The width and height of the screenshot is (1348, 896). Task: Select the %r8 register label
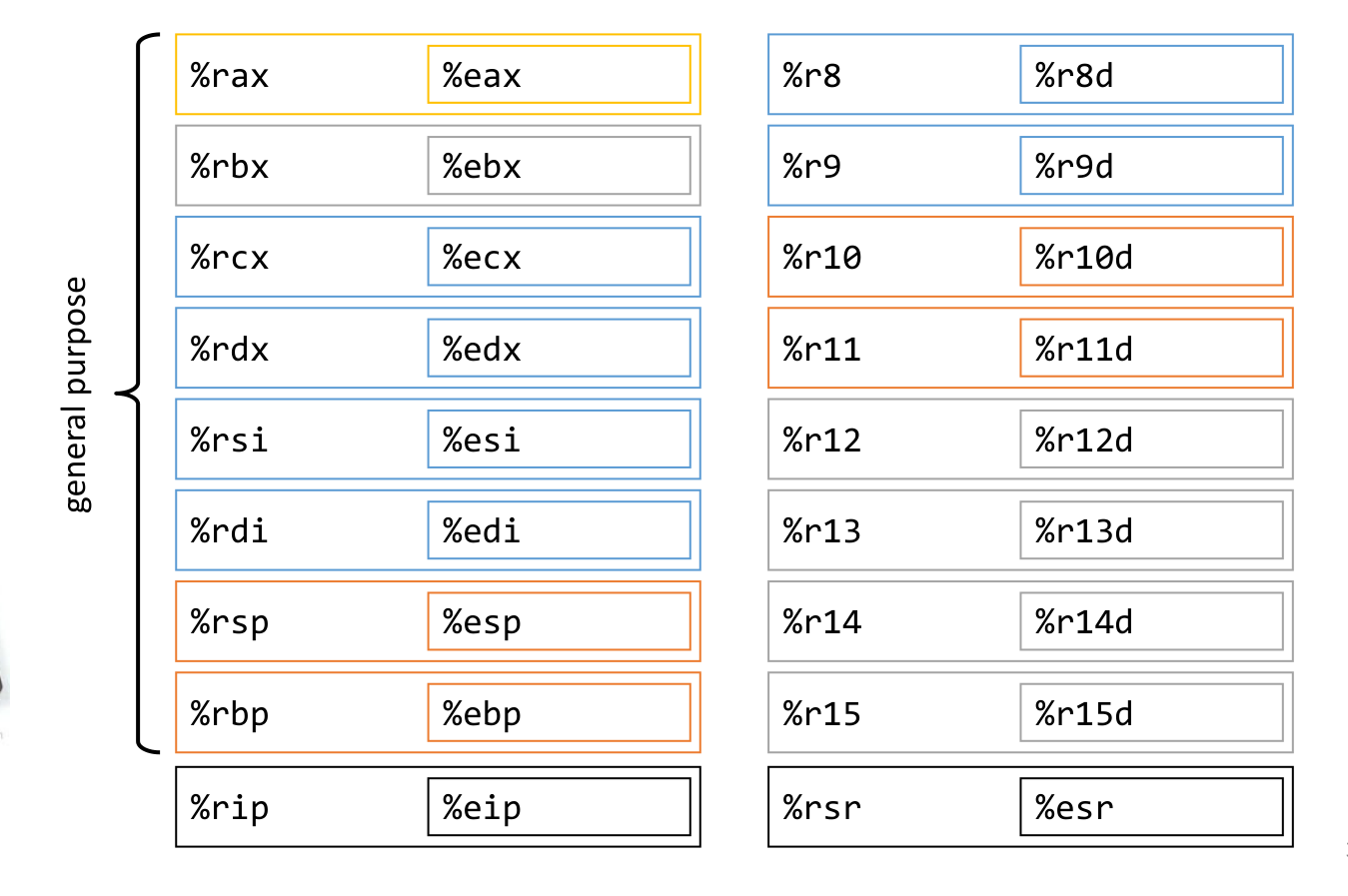811,75
